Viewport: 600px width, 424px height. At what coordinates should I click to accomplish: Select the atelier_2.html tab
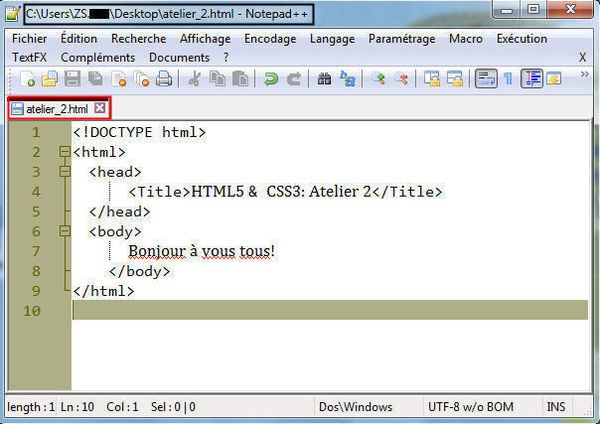coord(57,109)
